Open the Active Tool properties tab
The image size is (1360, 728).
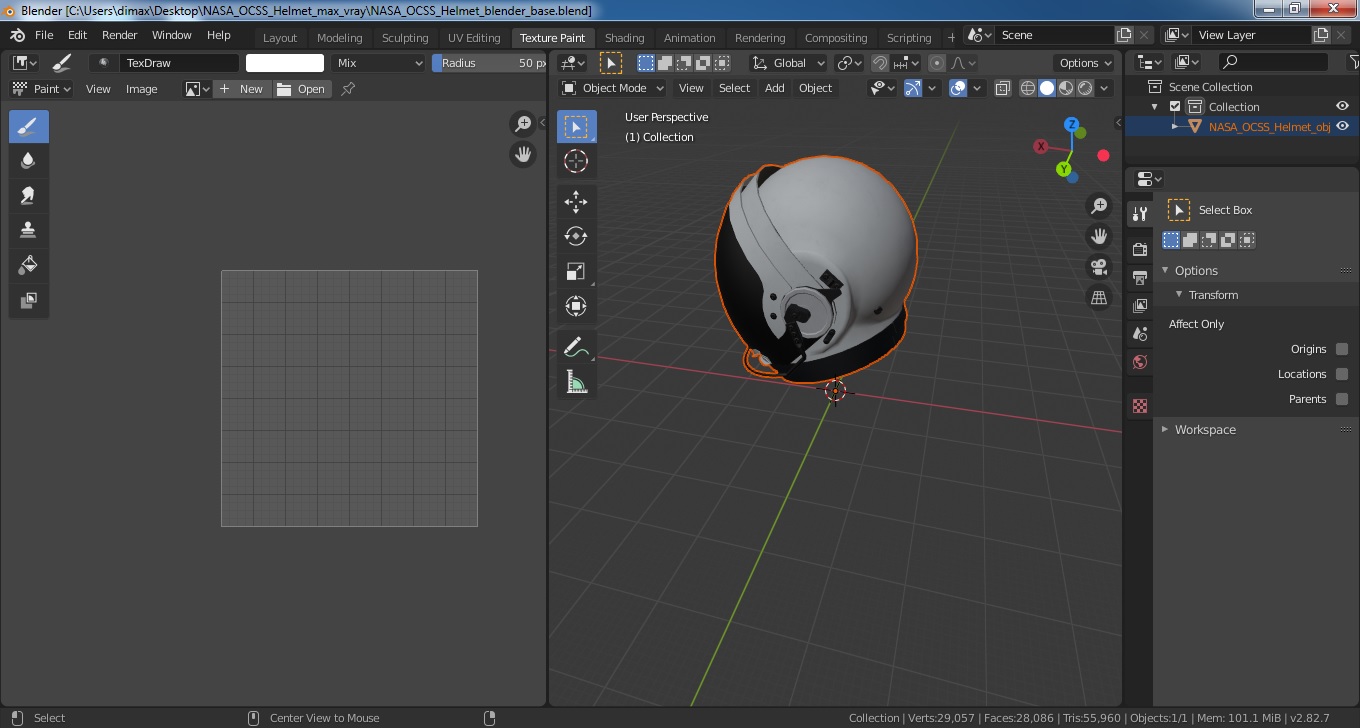[x=1140, y=214]
